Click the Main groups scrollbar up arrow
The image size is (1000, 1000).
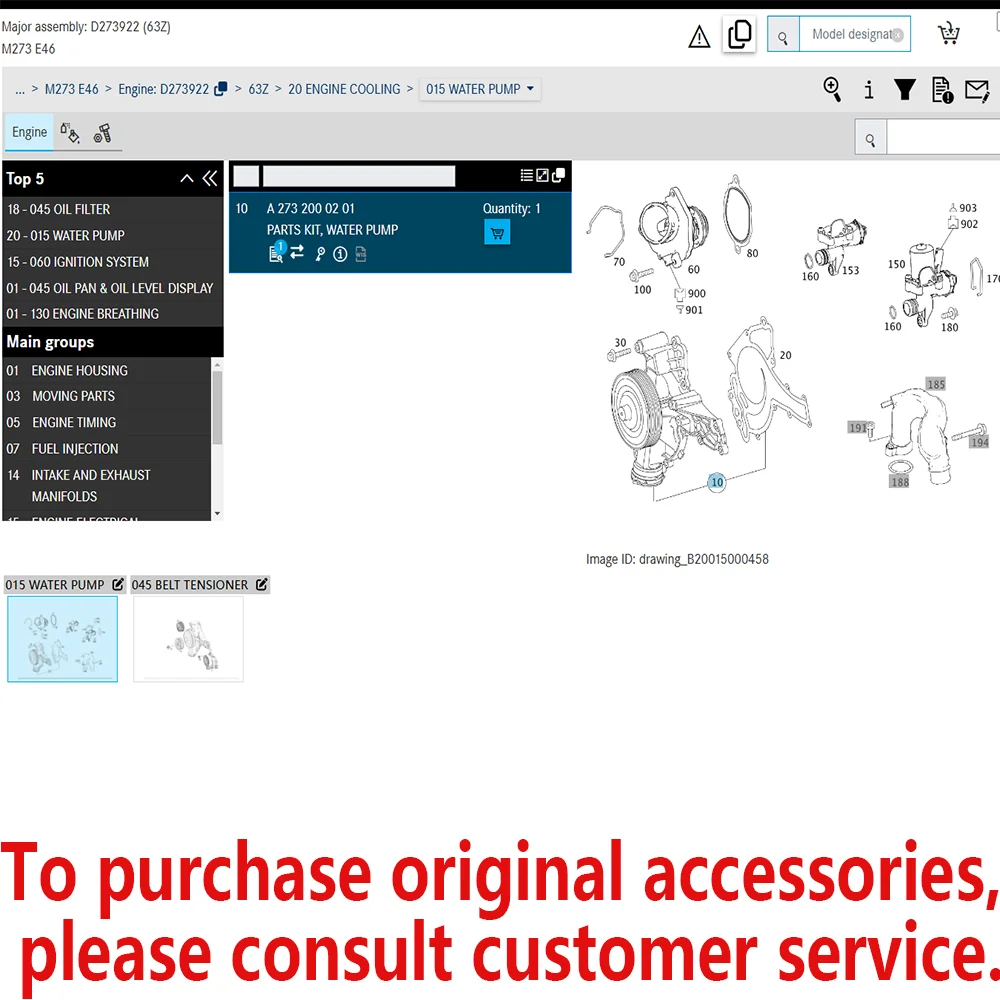tap(217, 365)
